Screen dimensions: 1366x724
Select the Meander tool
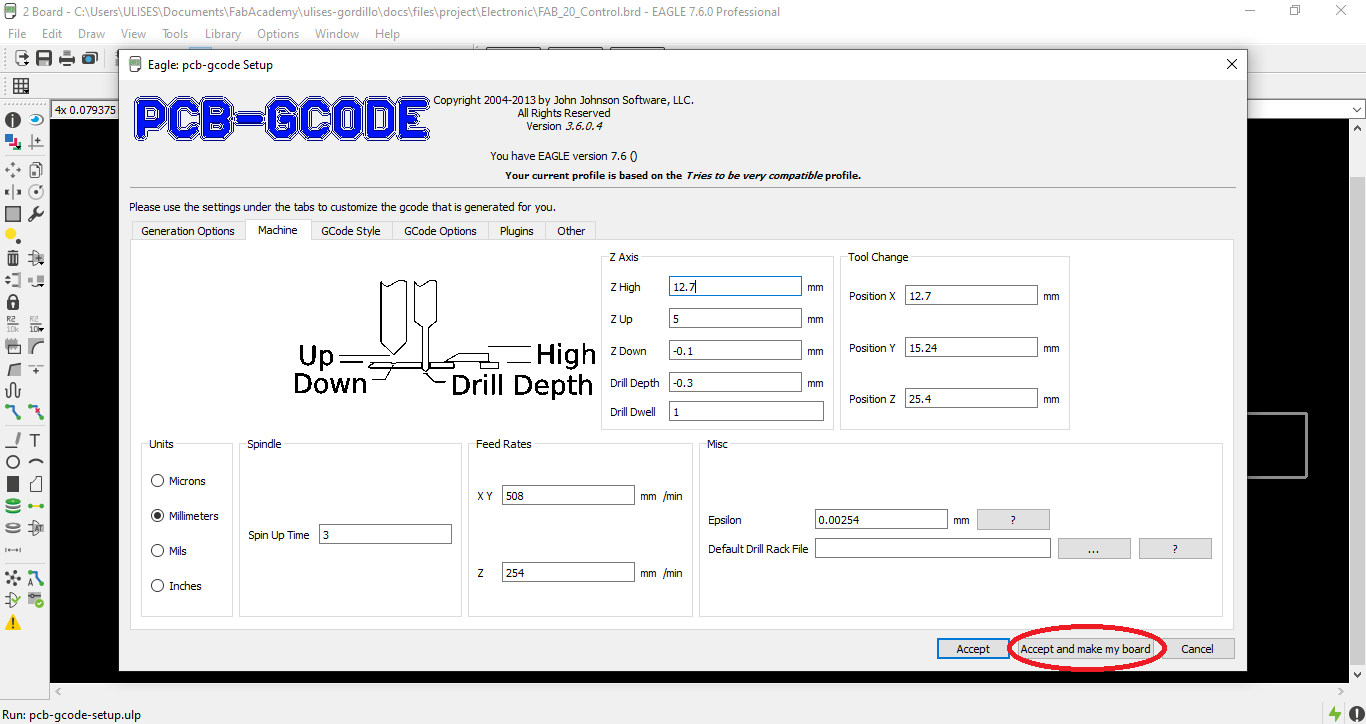pyautogui.click(x=13, y=390)
